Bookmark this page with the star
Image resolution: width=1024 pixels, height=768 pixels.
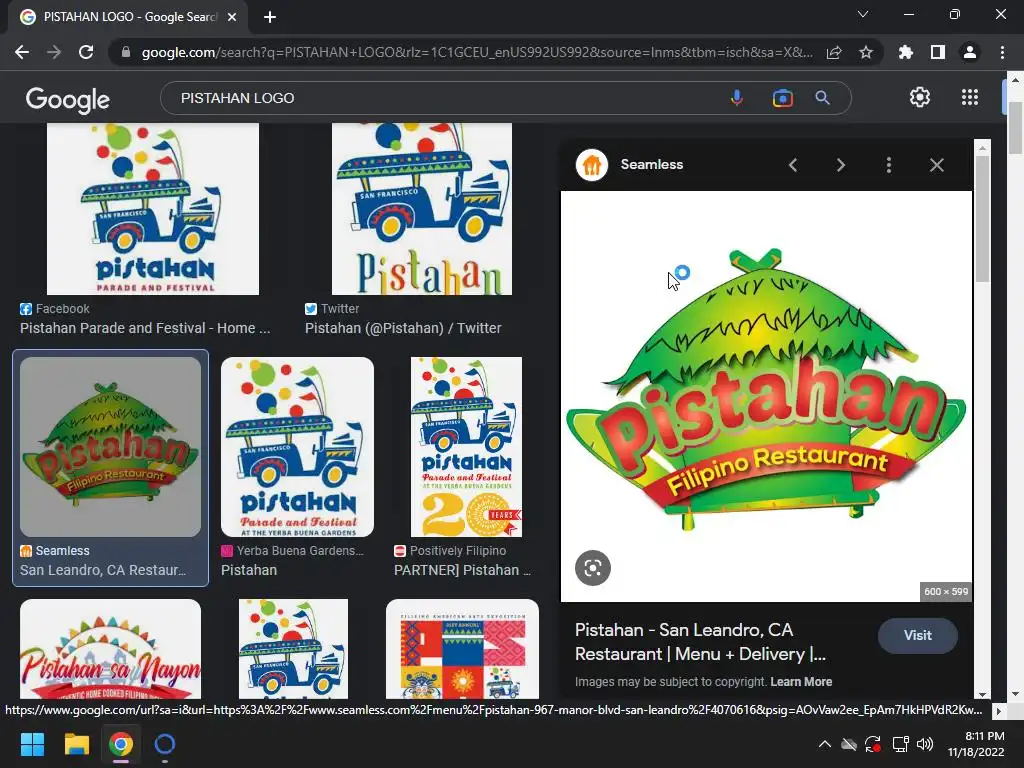(x=866, y=52)
